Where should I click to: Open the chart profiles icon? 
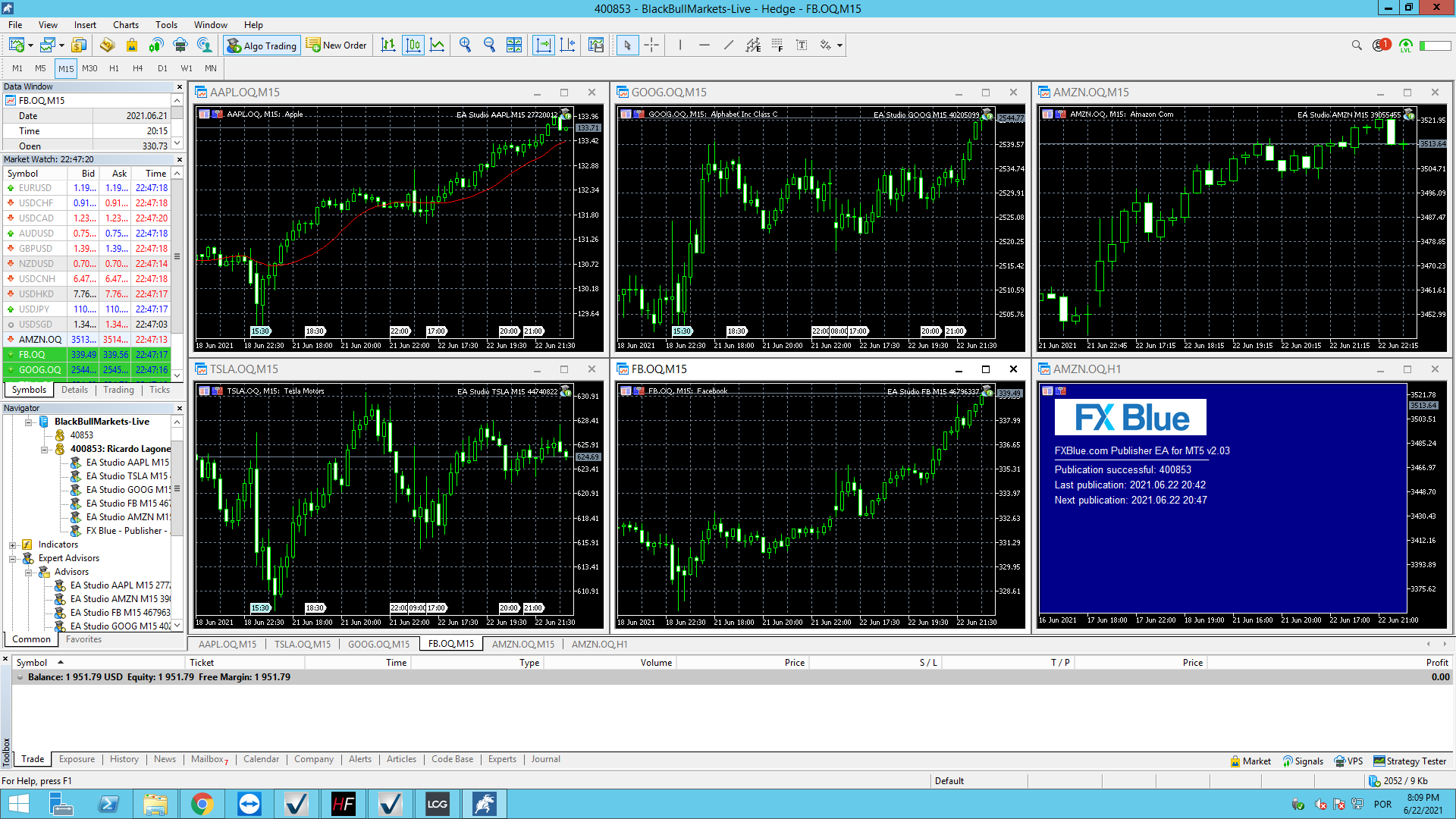click(48, 45)
